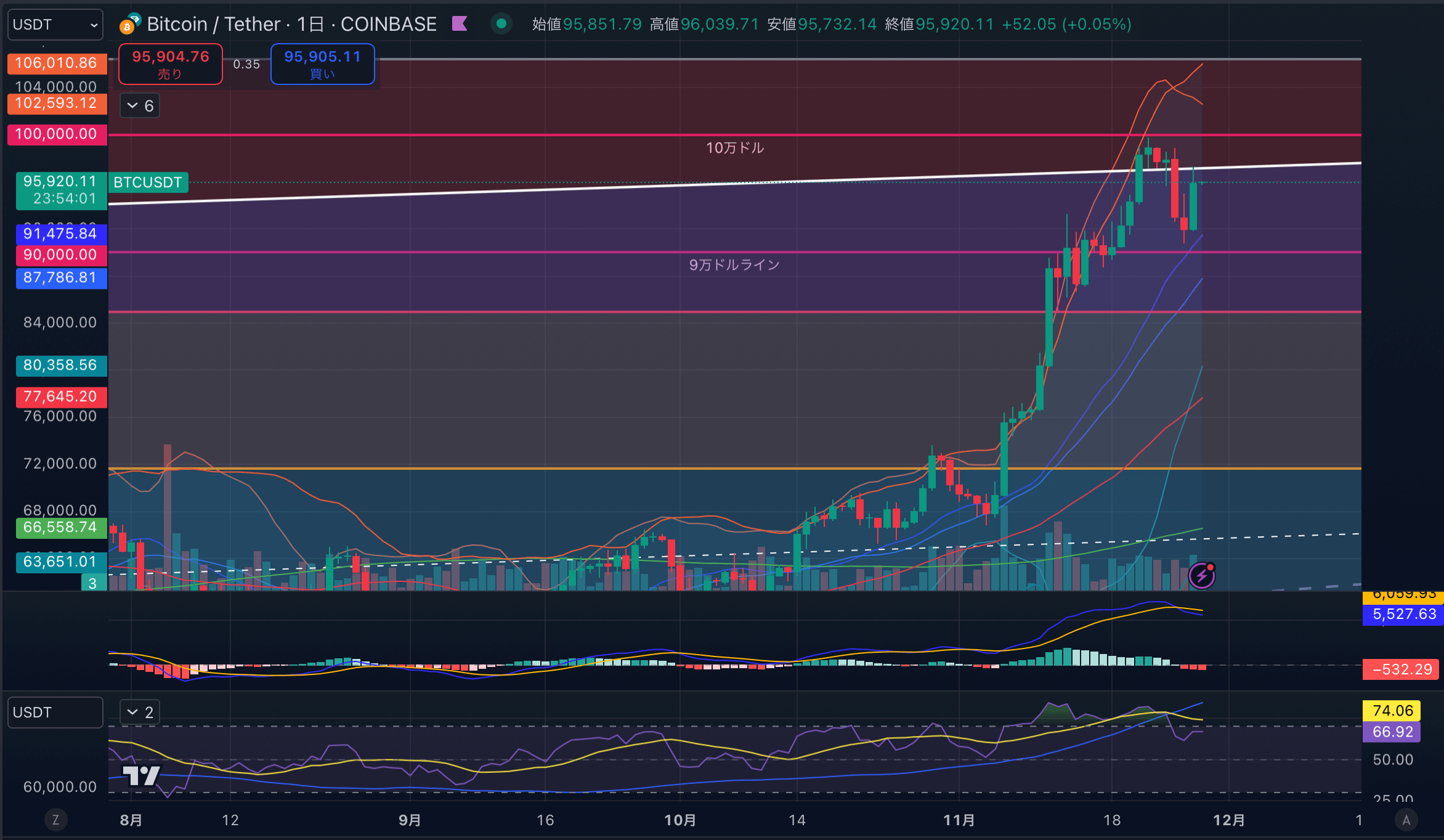Click the 95,905.11 buy button

coord(323,64)
